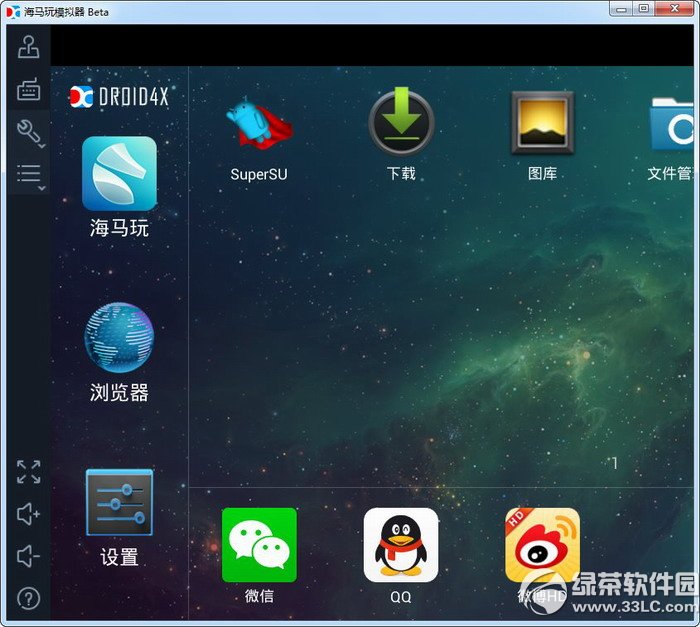
Task: Decrease volume with speaker minus icon
Action: (x=29, y=556)
